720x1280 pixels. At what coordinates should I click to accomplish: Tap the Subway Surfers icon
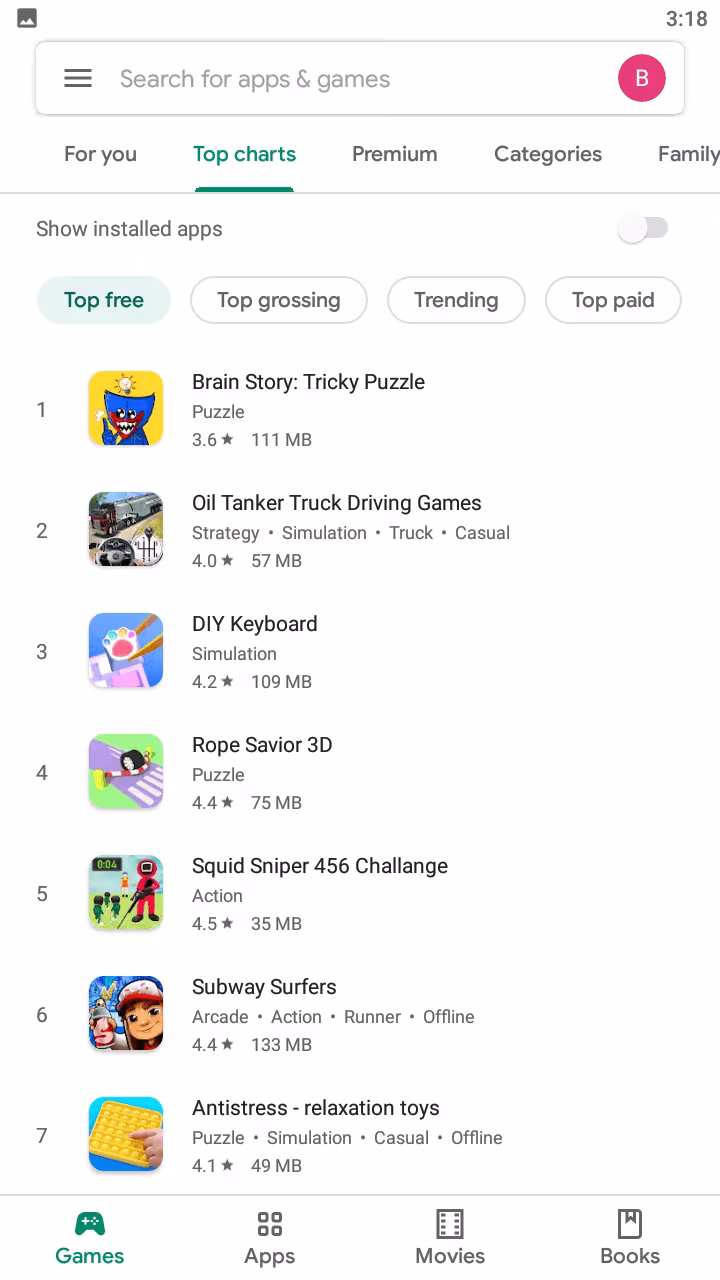point(126,1014)
